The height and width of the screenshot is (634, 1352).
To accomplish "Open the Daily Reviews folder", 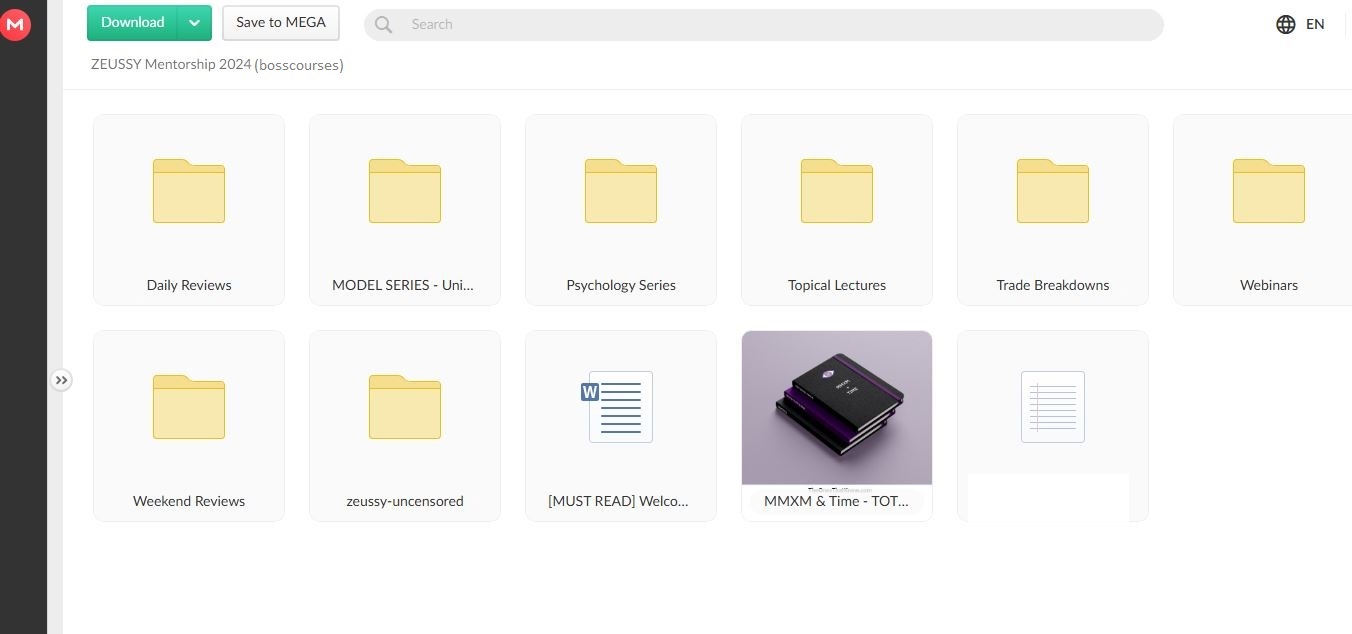I will coord(189,209).
